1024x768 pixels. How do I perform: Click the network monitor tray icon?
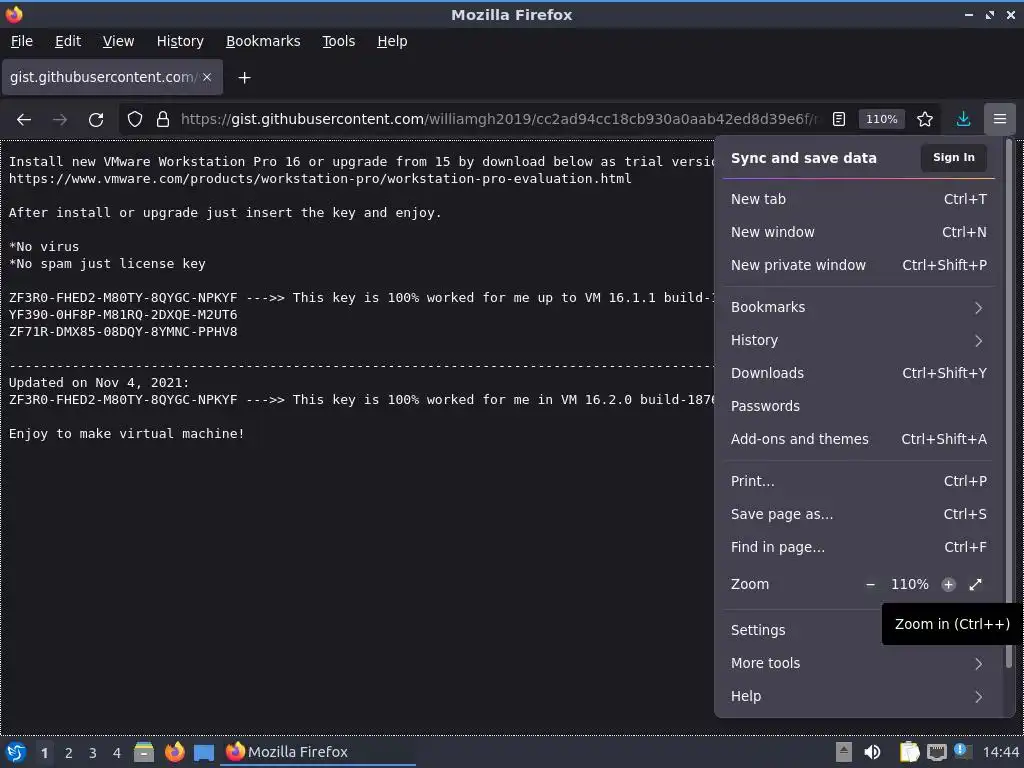(x=936, y=752)
